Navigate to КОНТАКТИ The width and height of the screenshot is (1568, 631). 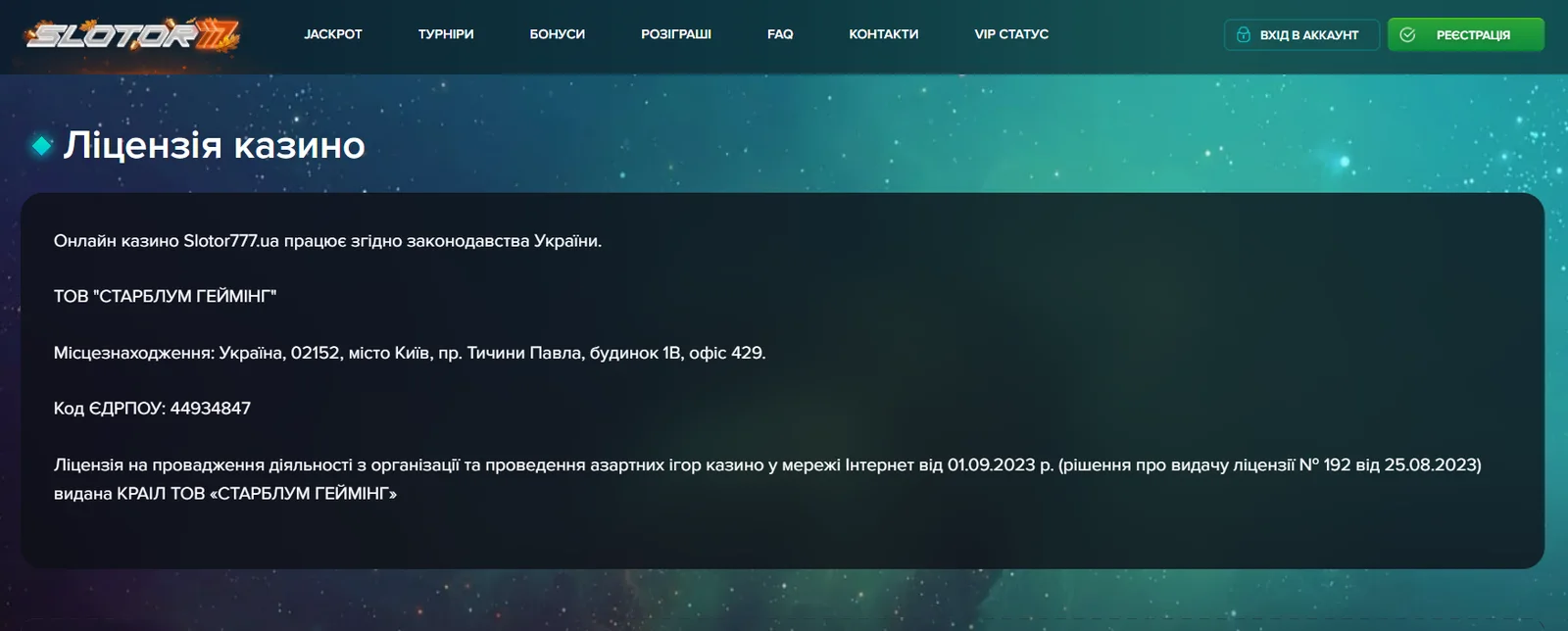884,34
